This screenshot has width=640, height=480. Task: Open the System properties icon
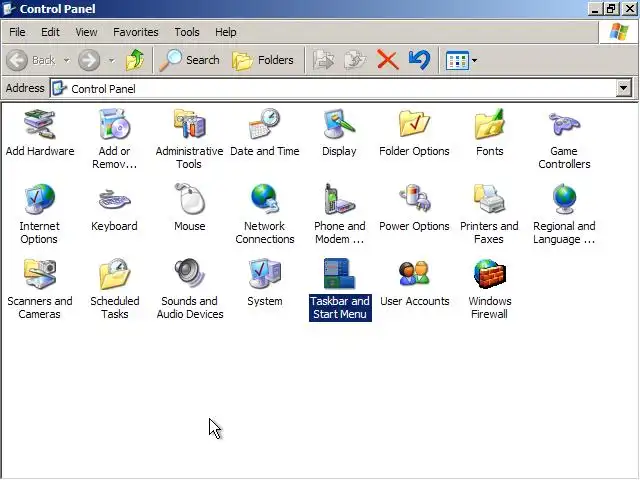click(x=264, y=274)
